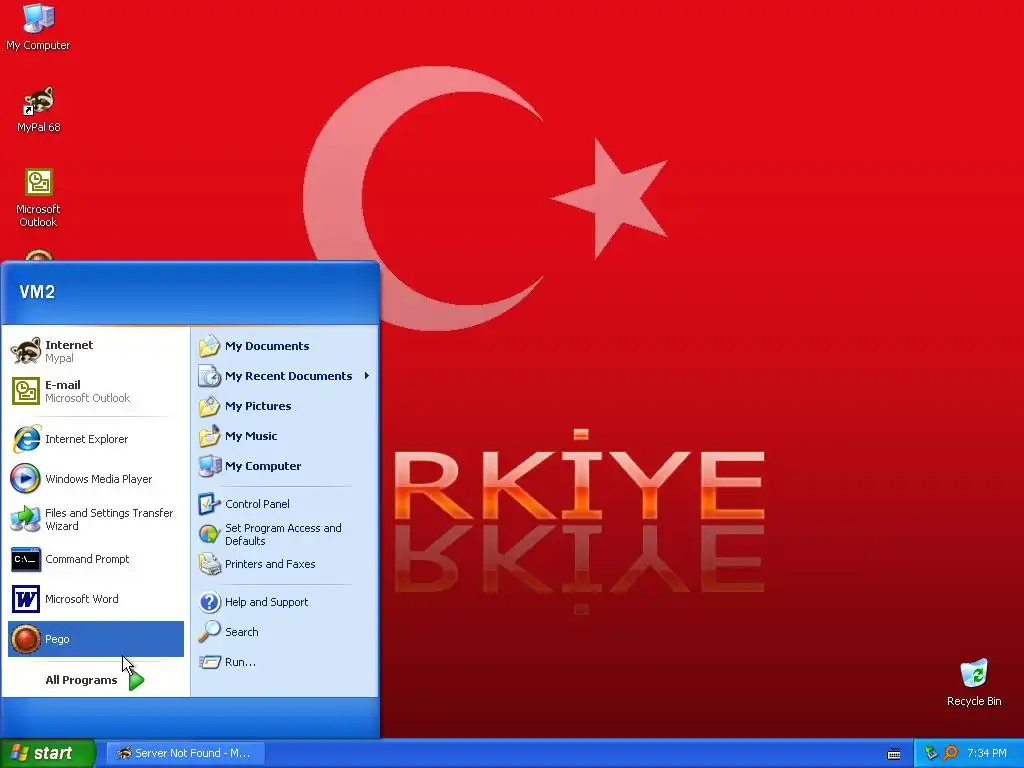Viewport: 1024px width, 768px height.
Task: Open Set Program Access and Defaults
Action: tap(285, 534)
